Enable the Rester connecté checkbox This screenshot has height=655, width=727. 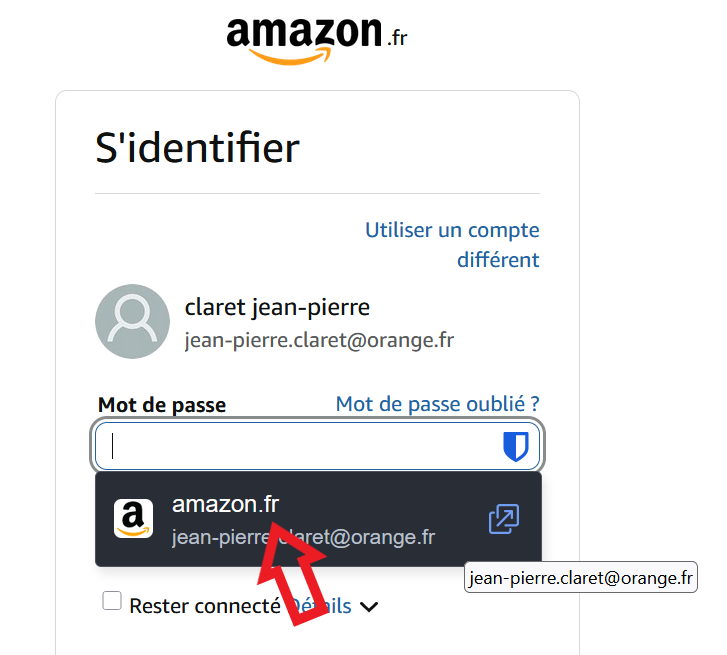(113, 601)
